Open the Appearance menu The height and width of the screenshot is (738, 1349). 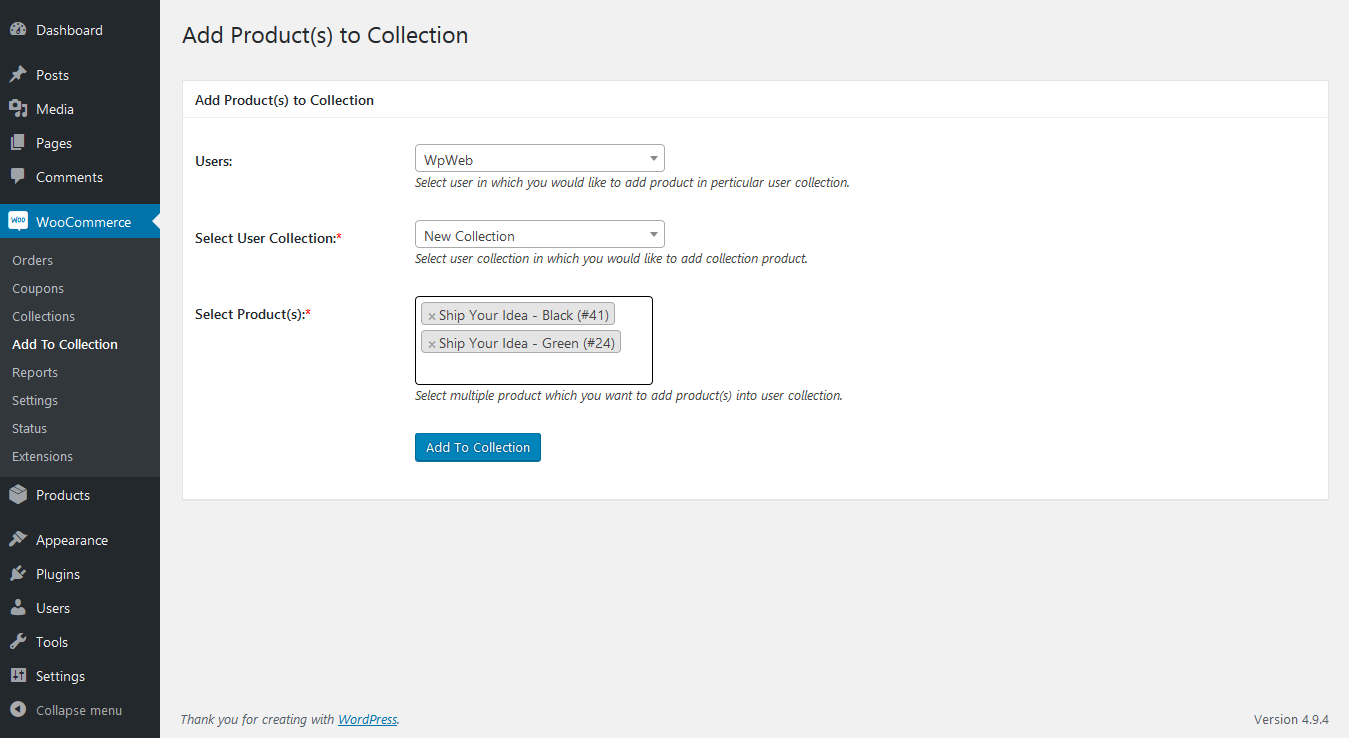tap(71, 540)
